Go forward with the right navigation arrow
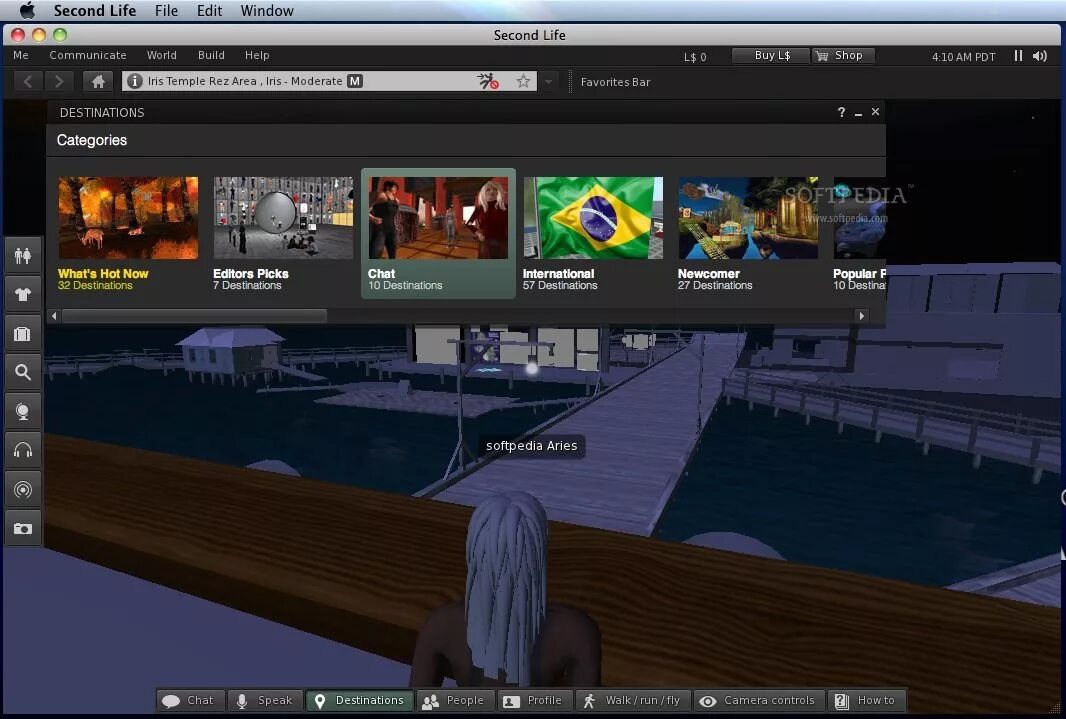Screen dimensions: 1066x719 point(58,82)
